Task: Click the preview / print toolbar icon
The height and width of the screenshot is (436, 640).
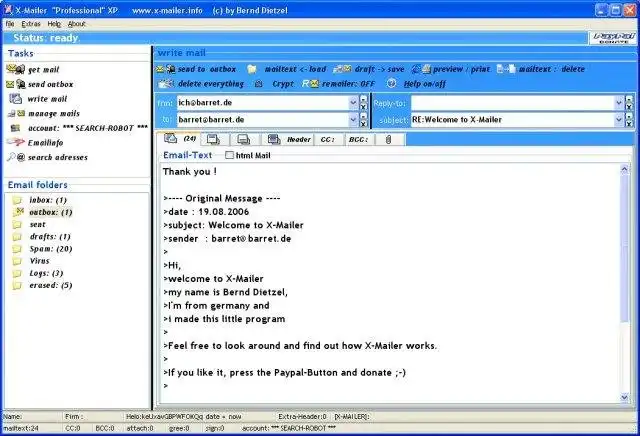Action: [421, 69]
